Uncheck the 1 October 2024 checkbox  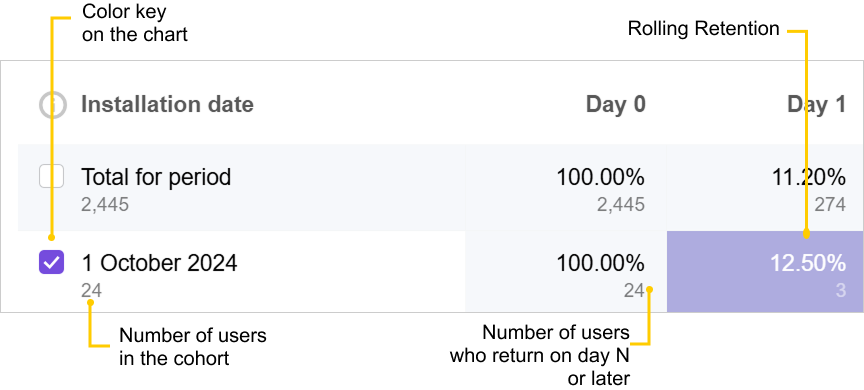51,262
